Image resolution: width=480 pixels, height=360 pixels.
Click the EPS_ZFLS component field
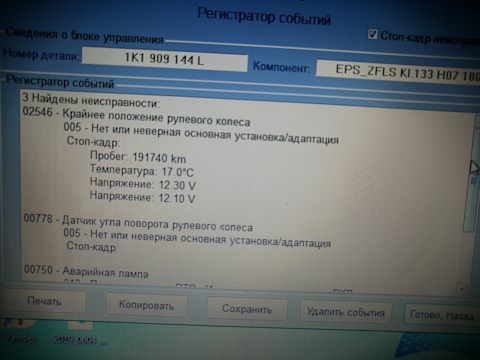(398, 71)
